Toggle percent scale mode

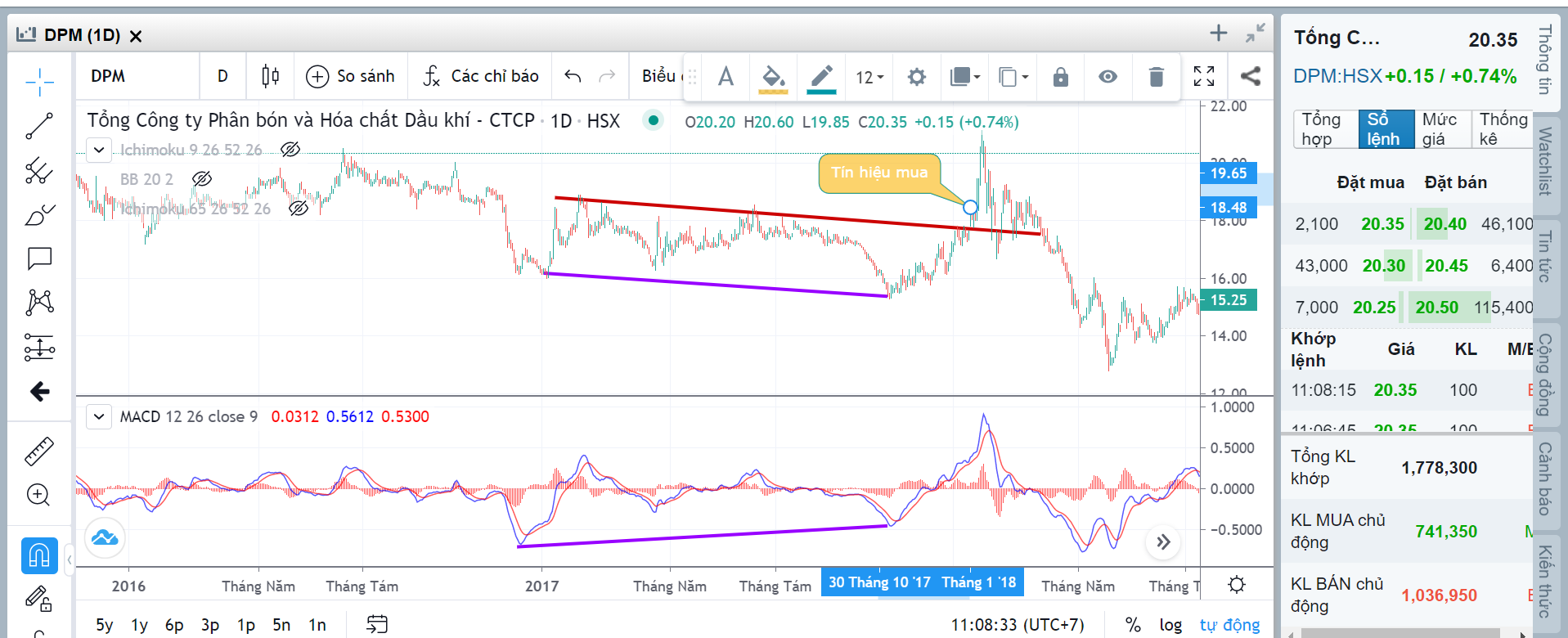pyautogui.click(x=1133, y=625)
